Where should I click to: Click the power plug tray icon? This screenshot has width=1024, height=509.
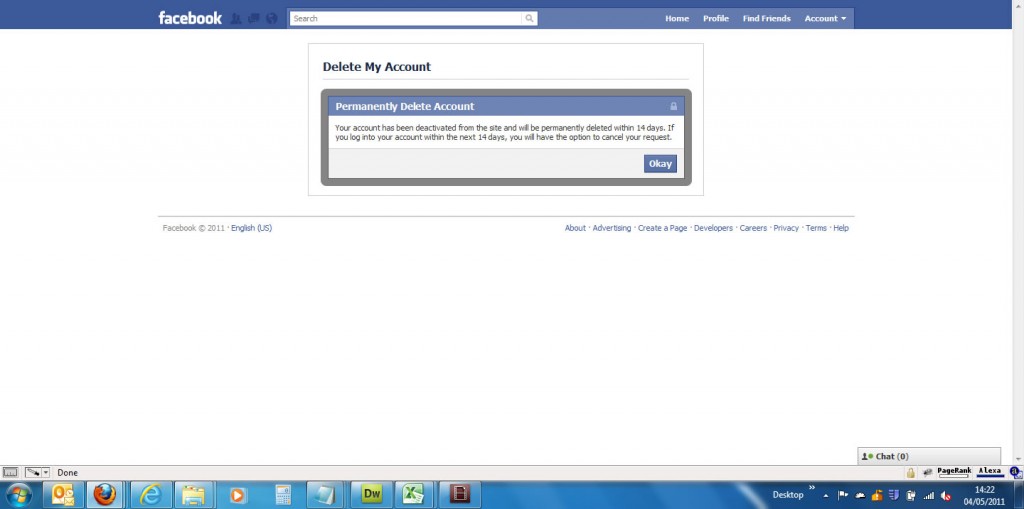[911, 495]
